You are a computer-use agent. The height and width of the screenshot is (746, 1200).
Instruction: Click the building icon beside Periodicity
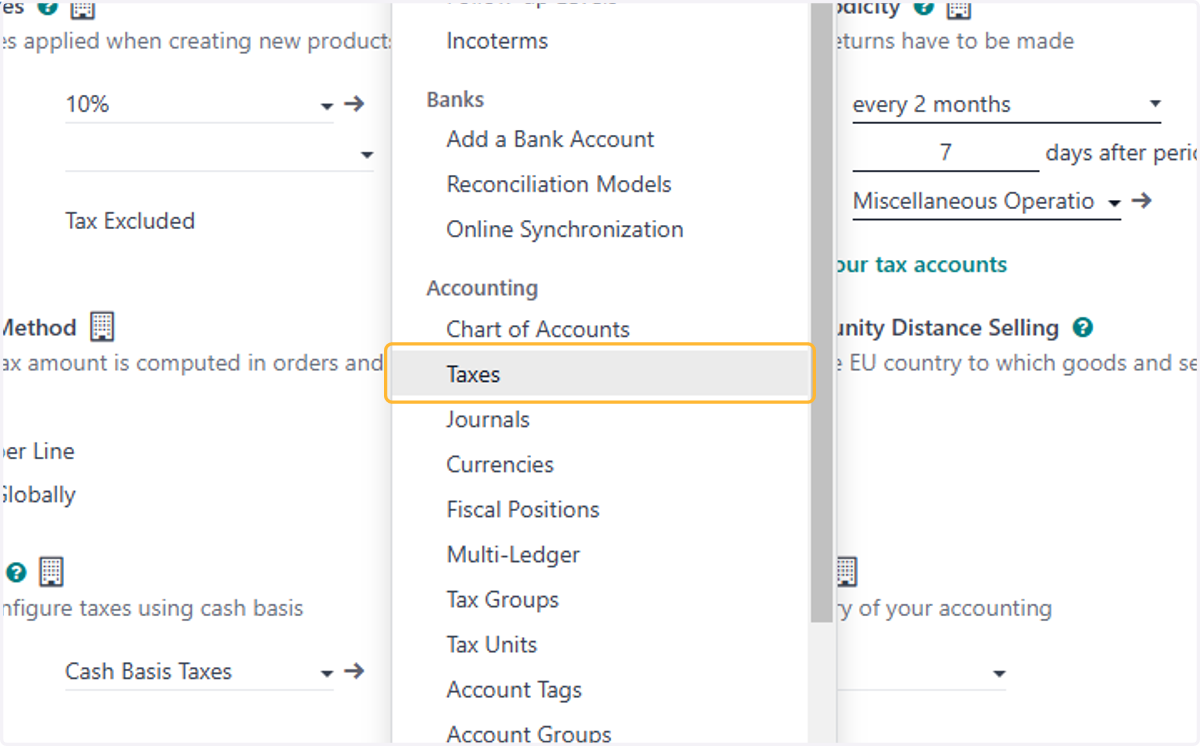958,8
